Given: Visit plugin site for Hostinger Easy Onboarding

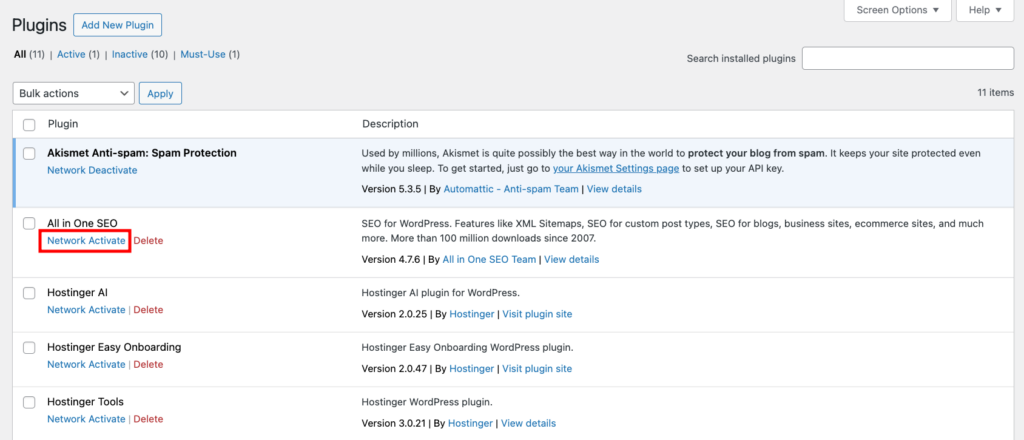Looking at the screenshot, I should [x=537, y=368].
